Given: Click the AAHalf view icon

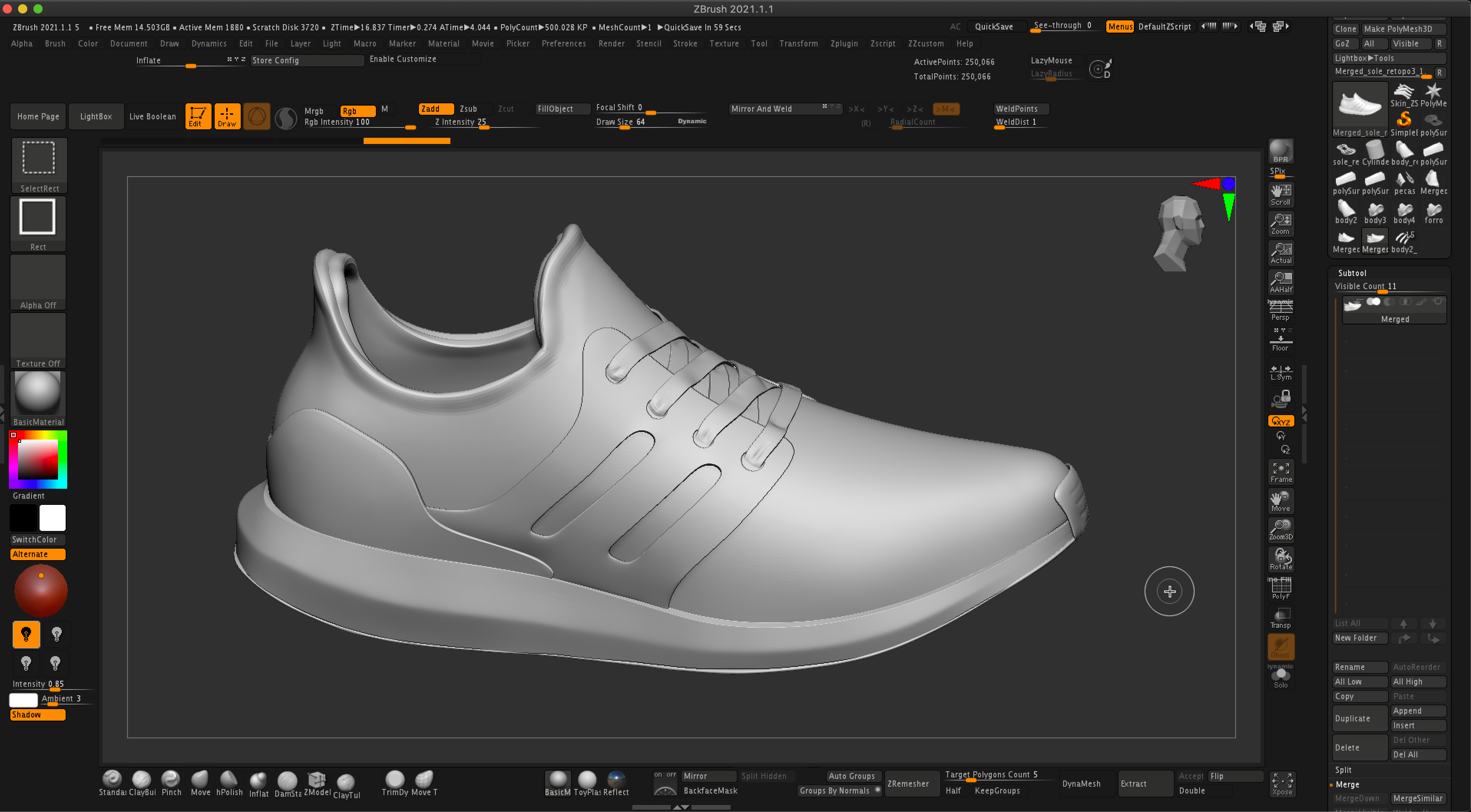Looking at the screenshot, I should coord(1280,282).
